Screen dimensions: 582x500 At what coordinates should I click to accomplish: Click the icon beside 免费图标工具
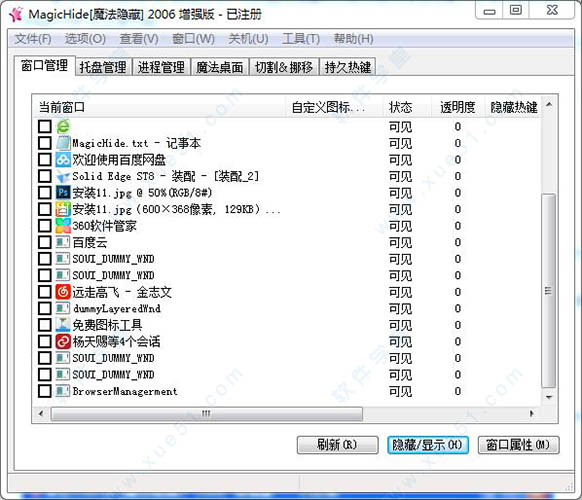coord(63,325)
